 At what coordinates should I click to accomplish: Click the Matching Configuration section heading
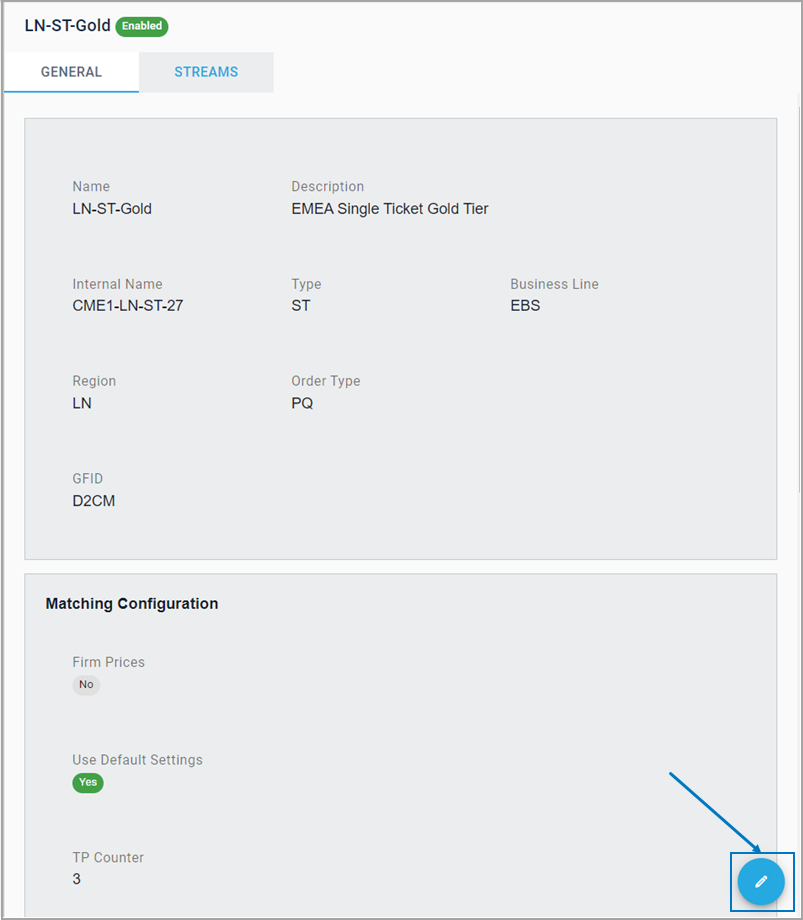pos(132,604)
